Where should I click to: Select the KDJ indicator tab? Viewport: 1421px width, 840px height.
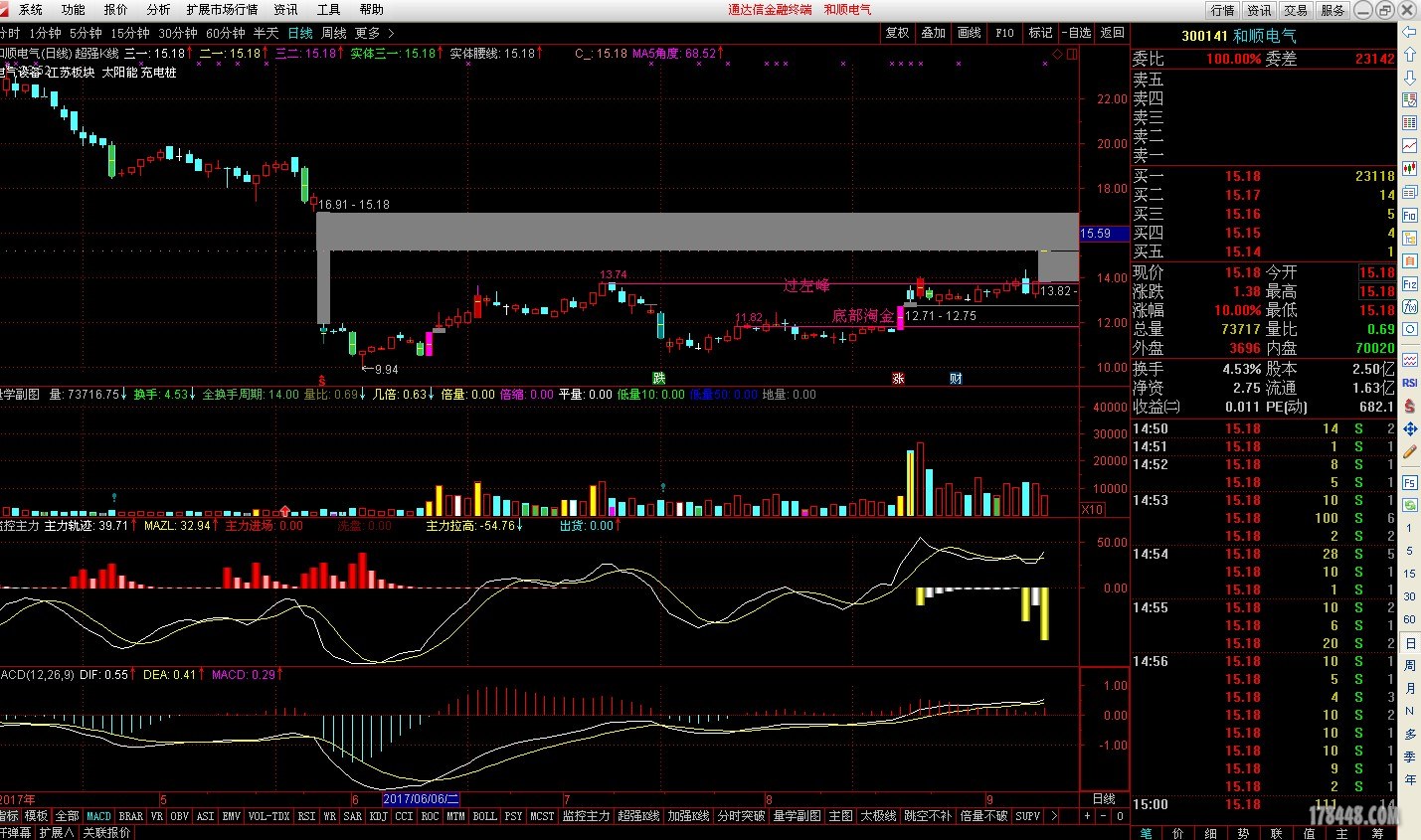[x=378, y=816]
